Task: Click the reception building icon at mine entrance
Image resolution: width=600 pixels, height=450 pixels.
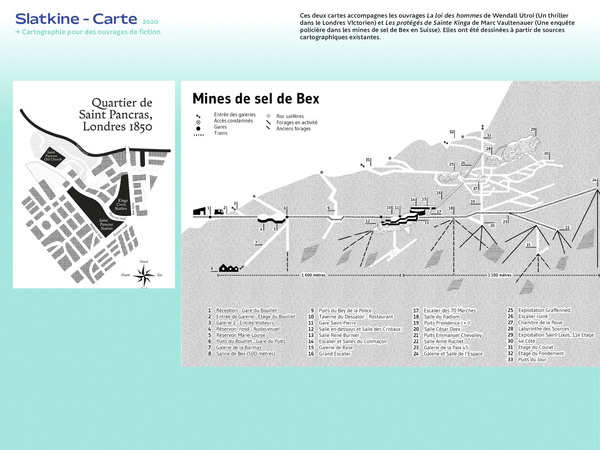Action: [199, 211]
